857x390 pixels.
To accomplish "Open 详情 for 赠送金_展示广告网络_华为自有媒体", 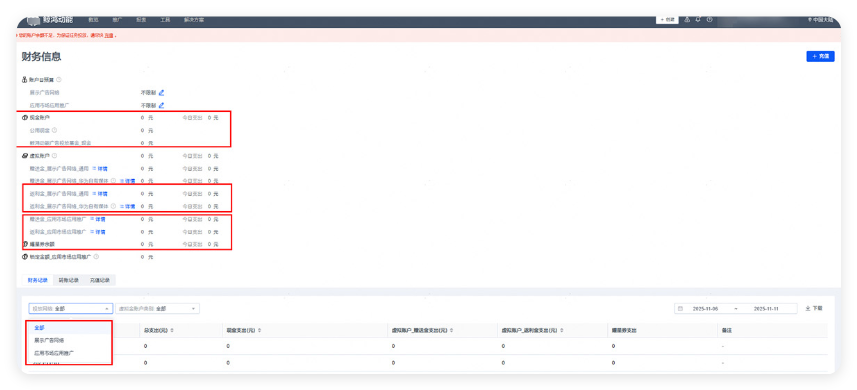I will click(127, 180).
